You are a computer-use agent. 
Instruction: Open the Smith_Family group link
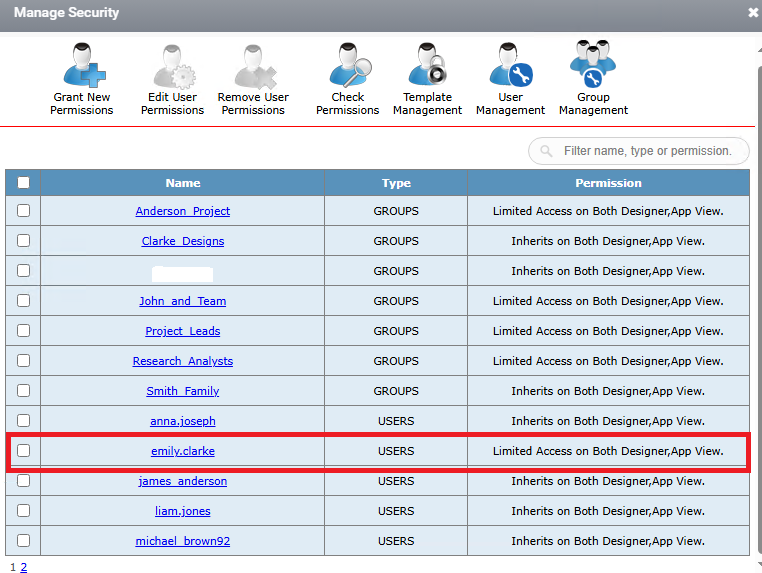click(183, 391)
